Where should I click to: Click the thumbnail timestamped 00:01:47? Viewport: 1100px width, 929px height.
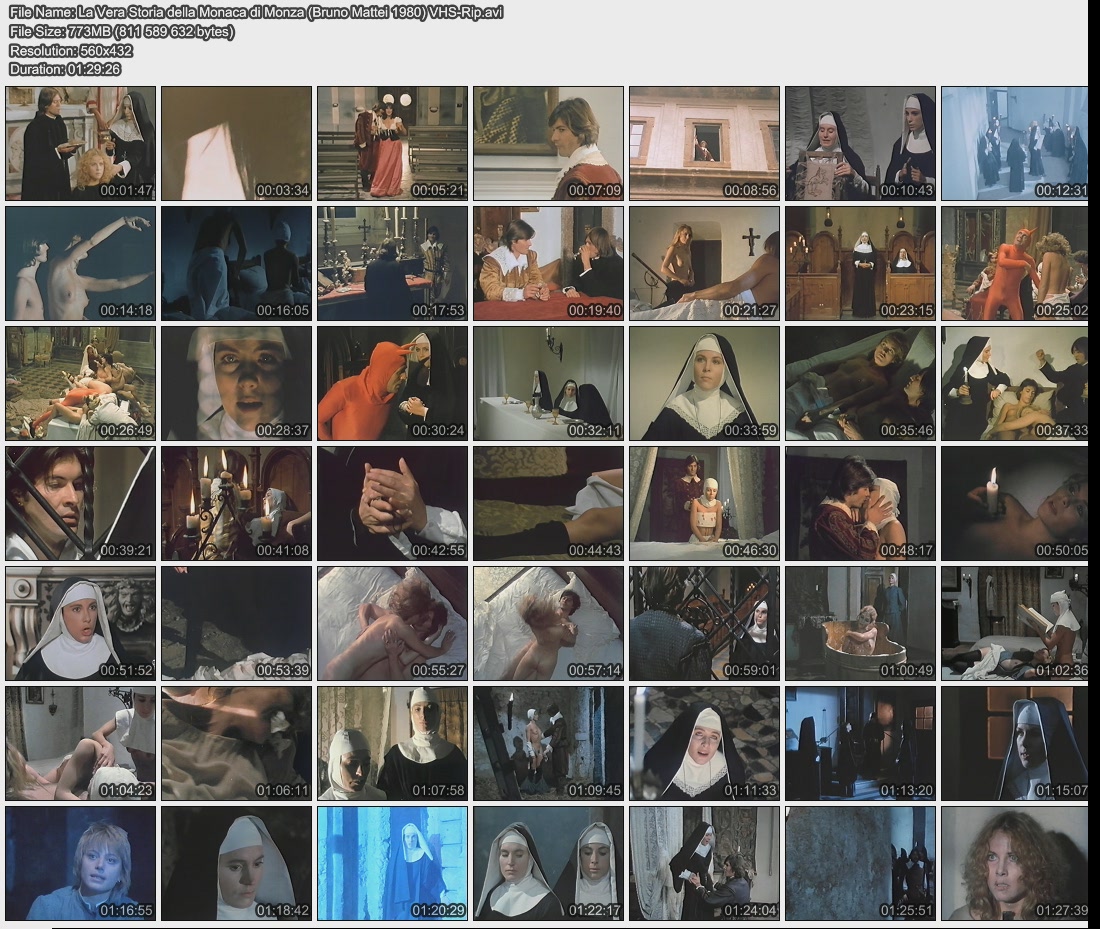point(81,143)
